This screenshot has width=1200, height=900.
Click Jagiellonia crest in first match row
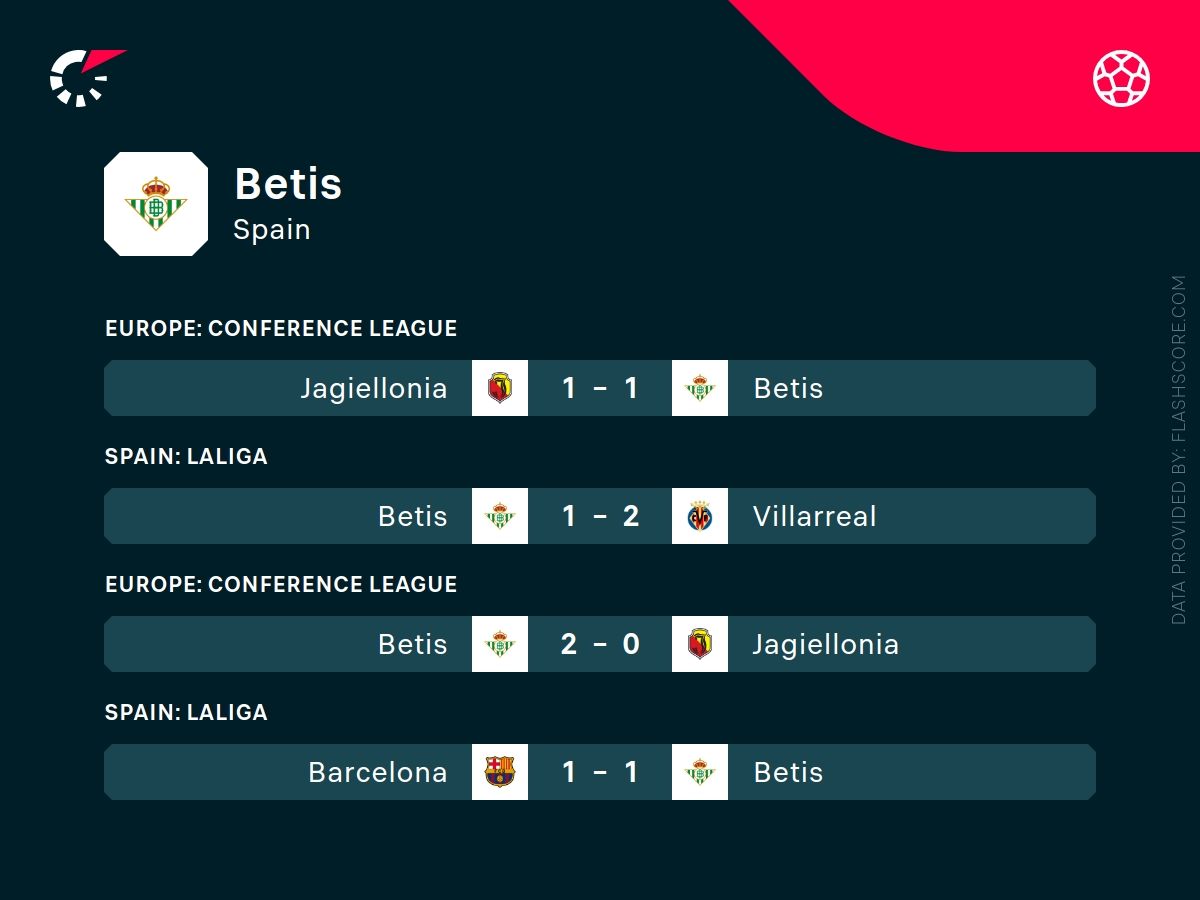pyautogui.click(x=500, y=388)
